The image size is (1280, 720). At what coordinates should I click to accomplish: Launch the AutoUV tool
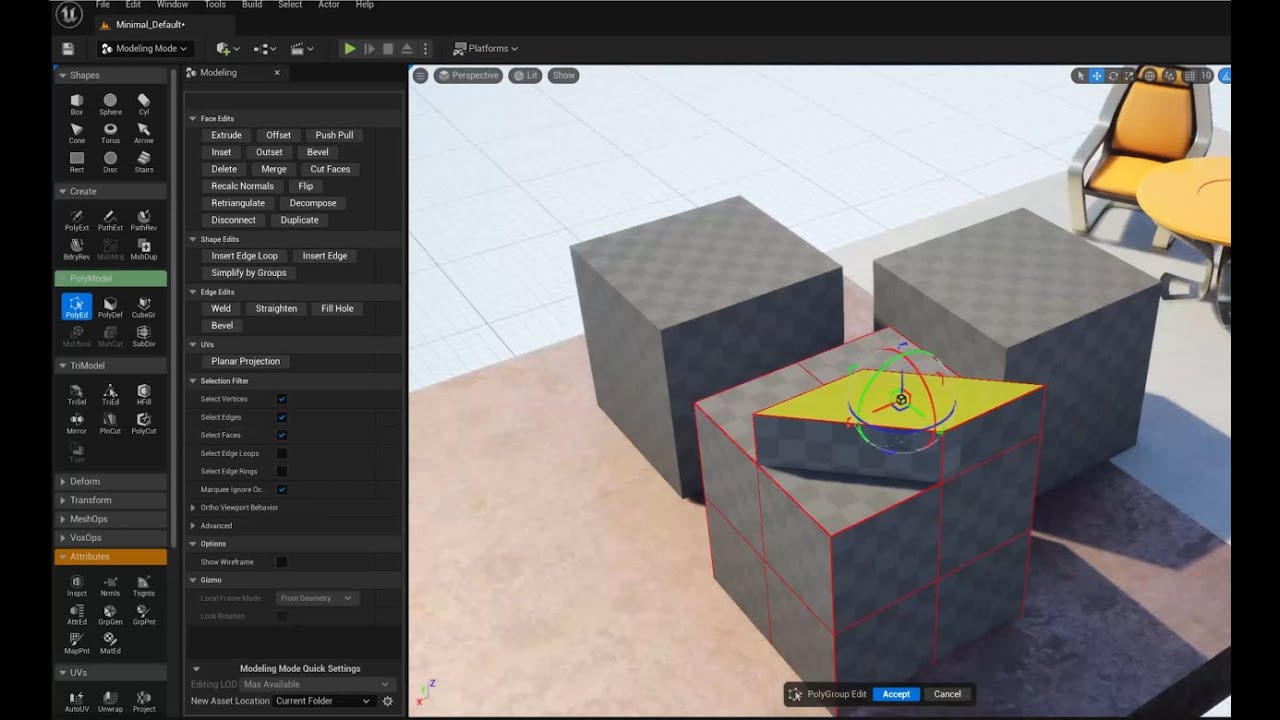point(77,700)
